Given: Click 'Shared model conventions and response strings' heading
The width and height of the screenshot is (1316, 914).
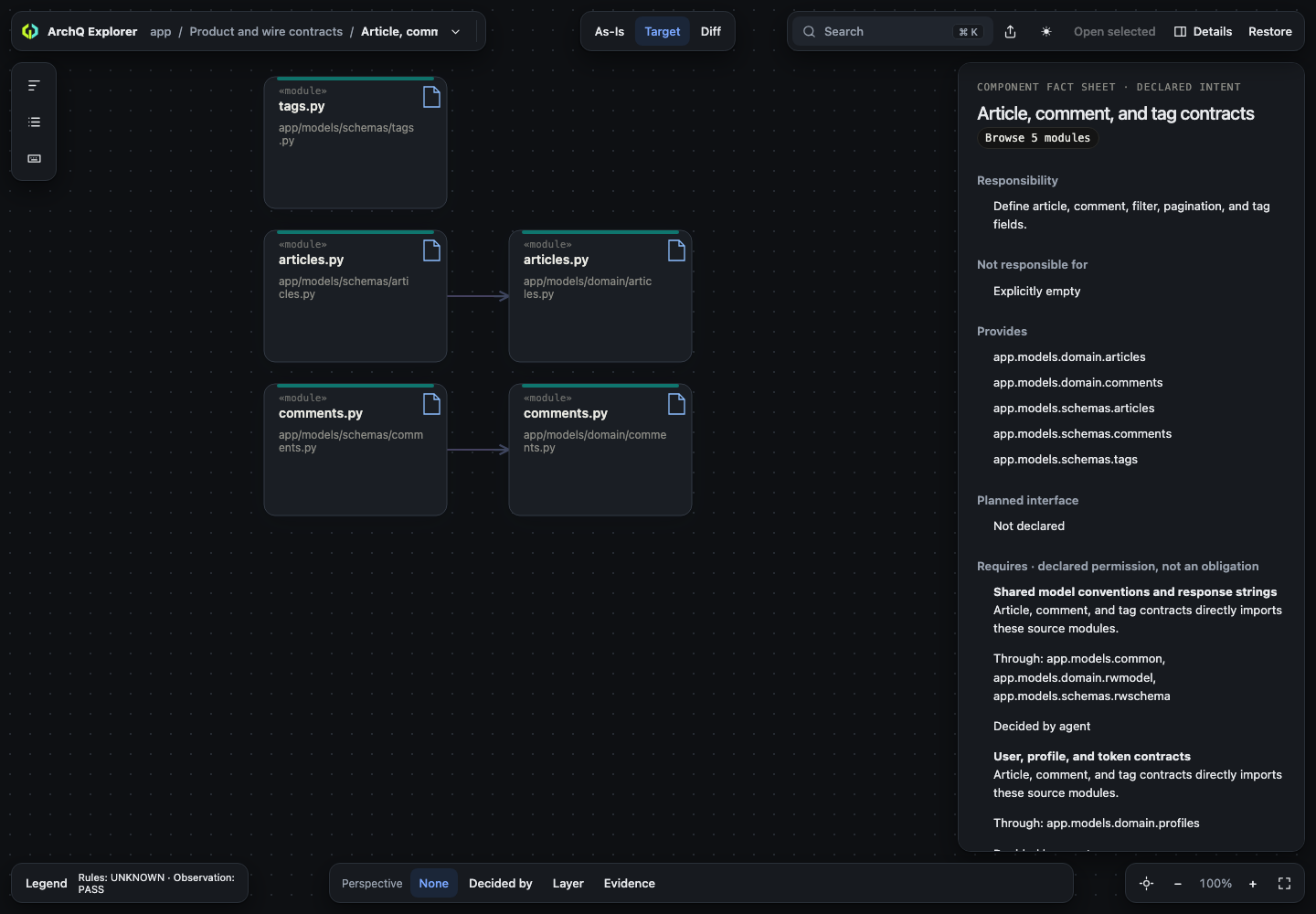Looking at the screenshot, I should coord(1135,592).
